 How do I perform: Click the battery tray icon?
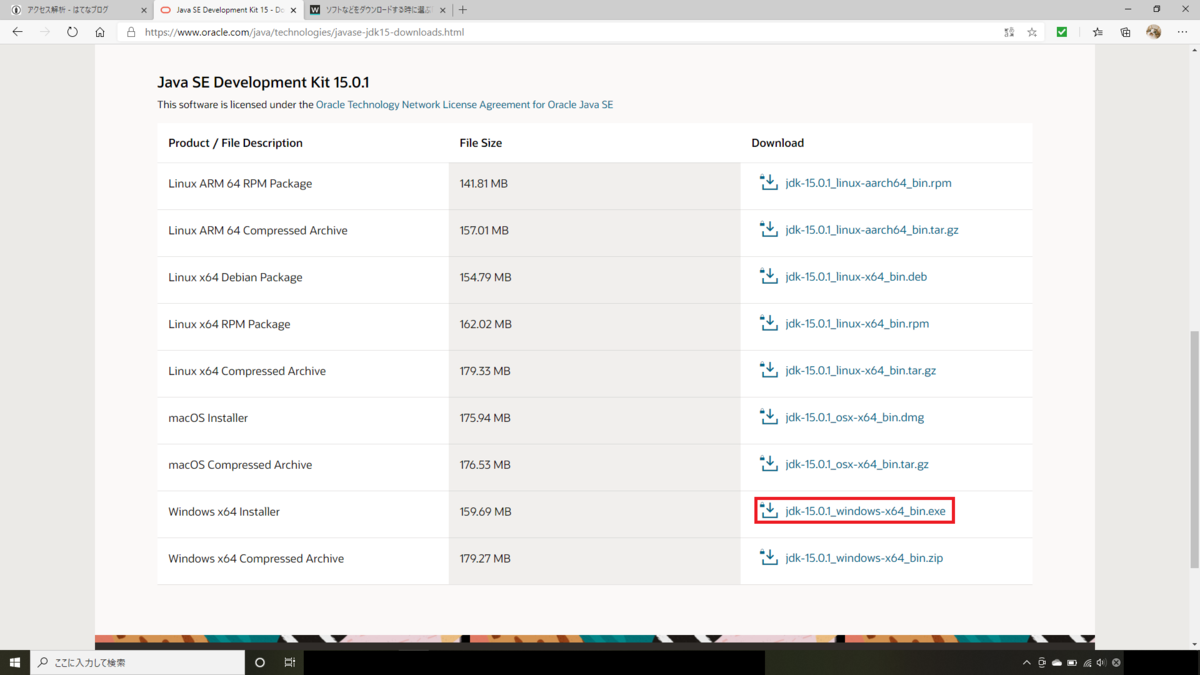[x=1072, y=663]
